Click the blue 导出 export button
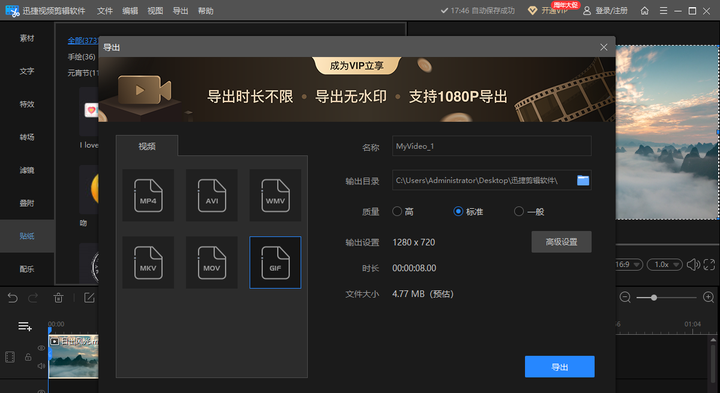The height and width of the screenshot is (393, 720). [560, 367]
